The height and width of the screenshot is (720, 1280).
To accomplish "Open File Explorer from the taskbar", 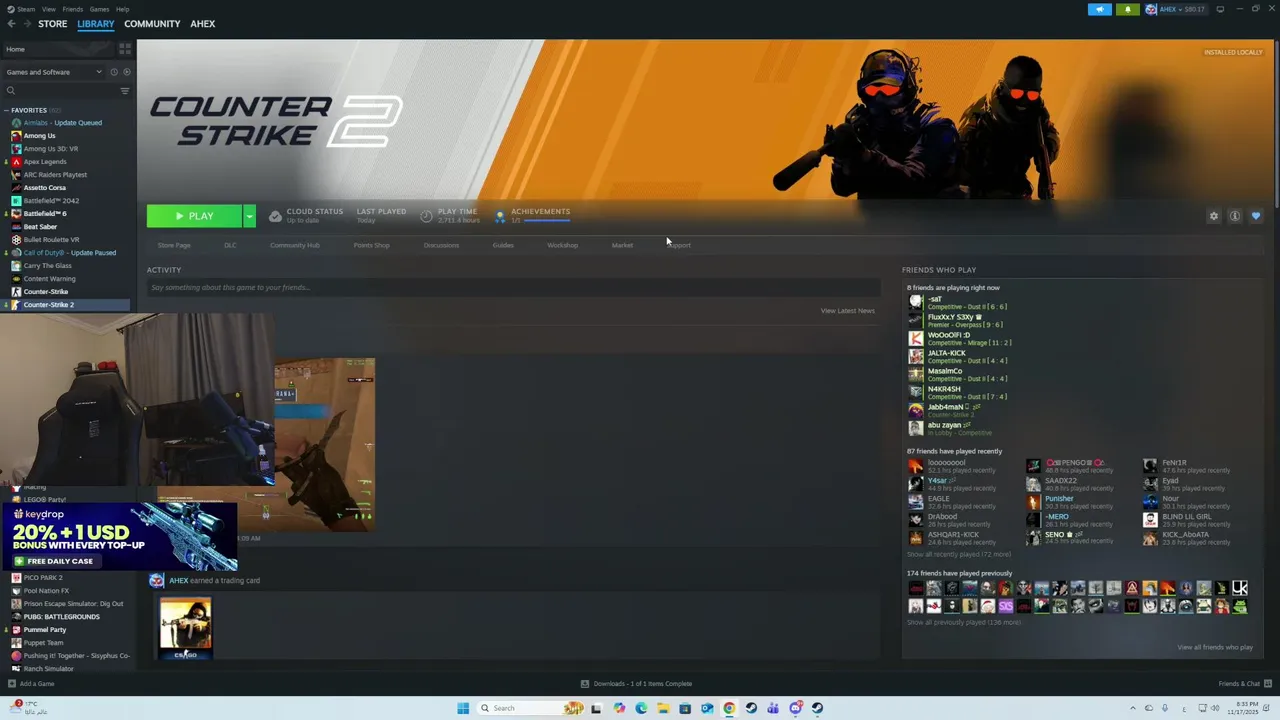I will 663,708.
